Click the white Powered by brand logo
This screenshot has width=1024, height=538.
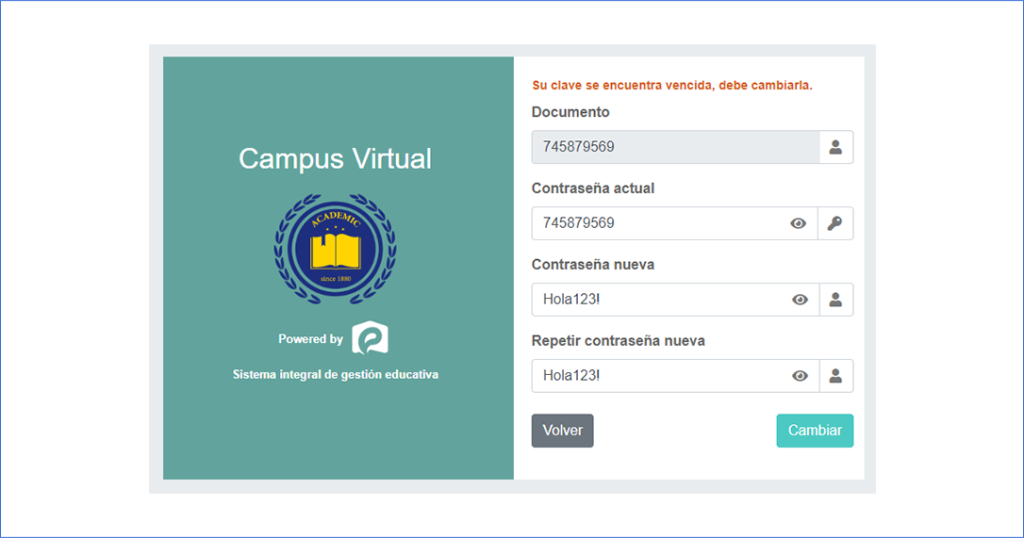point(370,339)
